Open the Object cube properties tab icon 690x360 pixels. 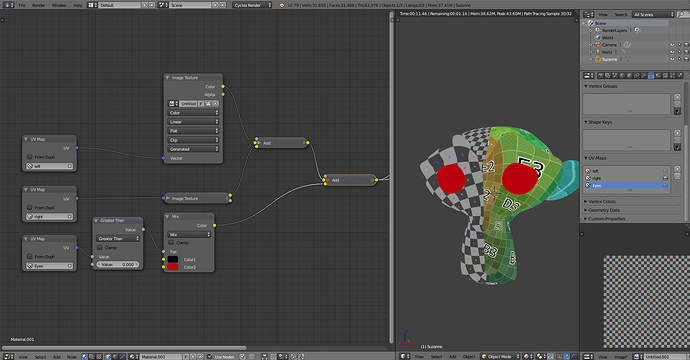pyautogui.click(x=629, y=76)
